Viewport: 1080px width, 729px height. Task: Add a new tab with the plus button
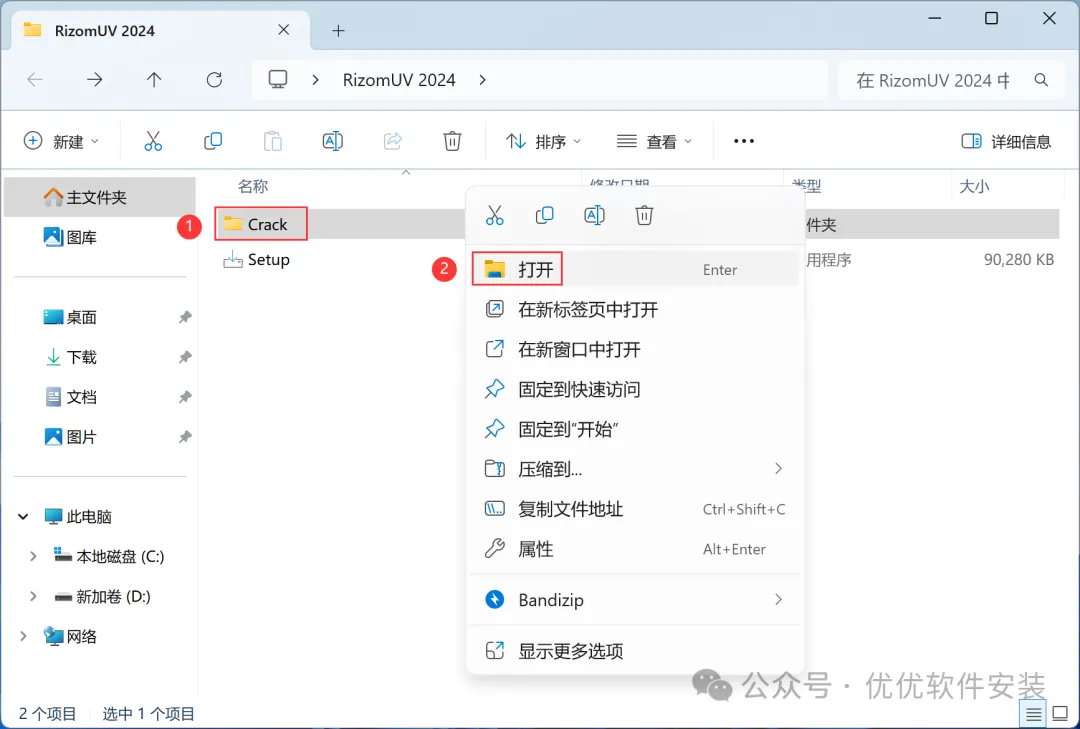coord(338,30)
